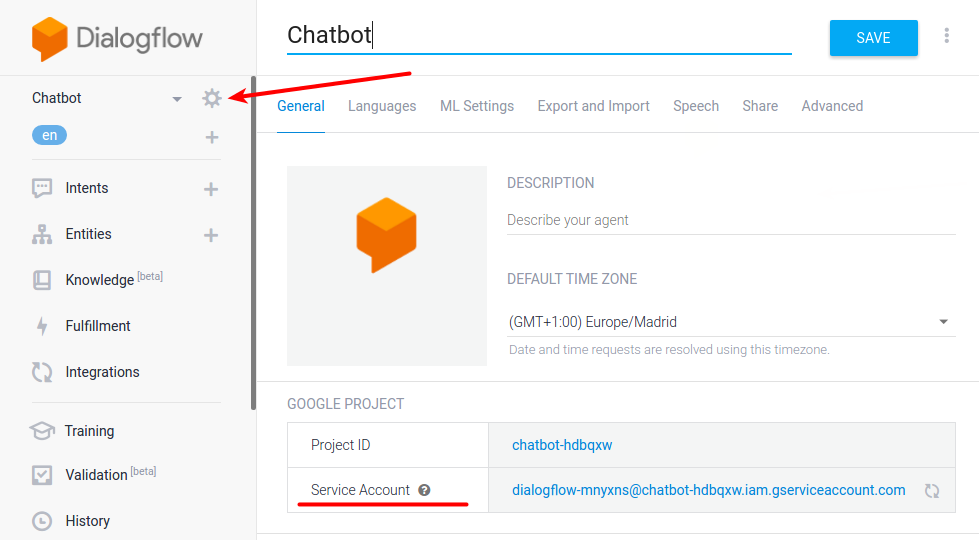Click the Integrations cycle icon
This screenshot has width=979, height=540.
42,372
